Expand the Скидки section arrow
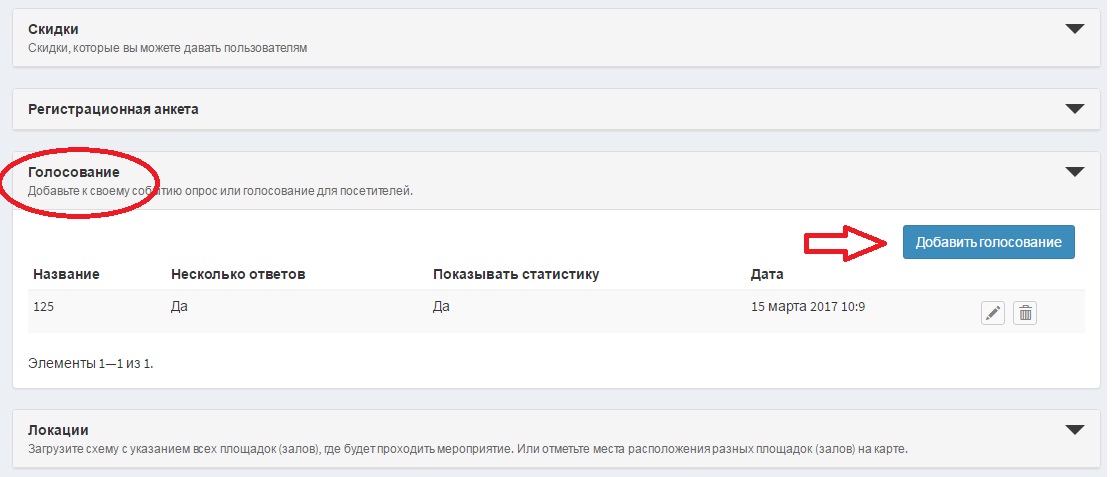Viewport: 1112px width, 477px height. (x=1074, y=29)
